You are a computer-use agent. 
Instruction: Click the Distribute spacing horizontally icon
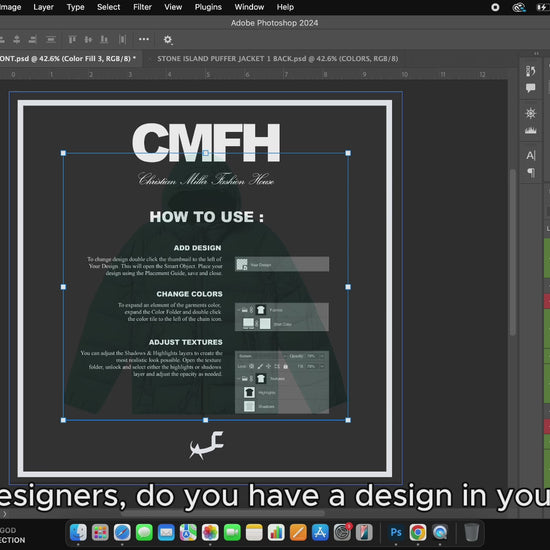(x=122, y=40)
